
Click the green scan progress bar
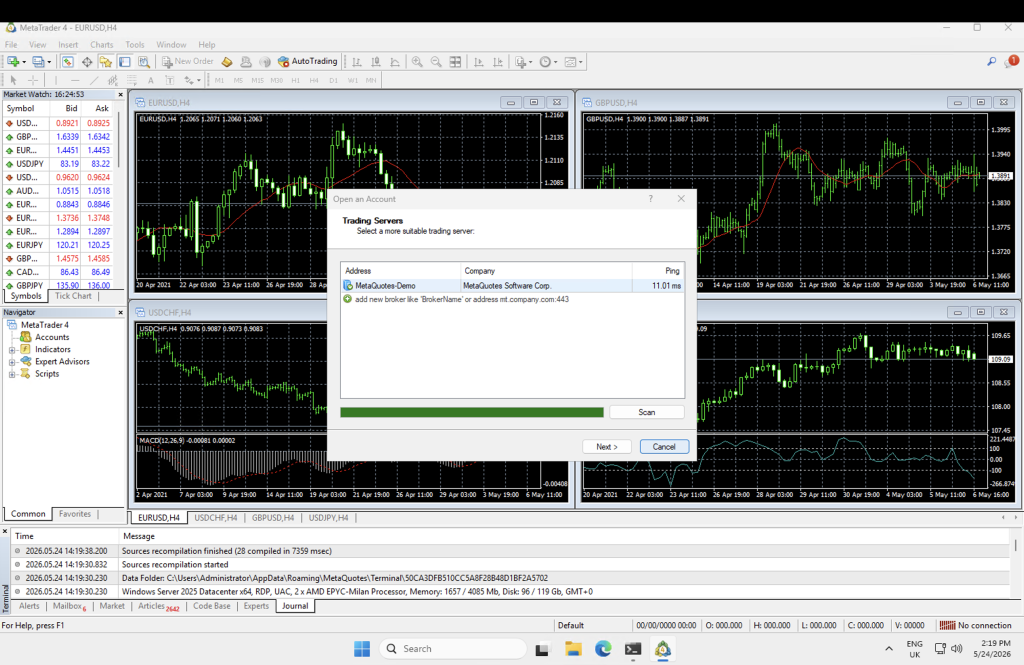(472, 412)
